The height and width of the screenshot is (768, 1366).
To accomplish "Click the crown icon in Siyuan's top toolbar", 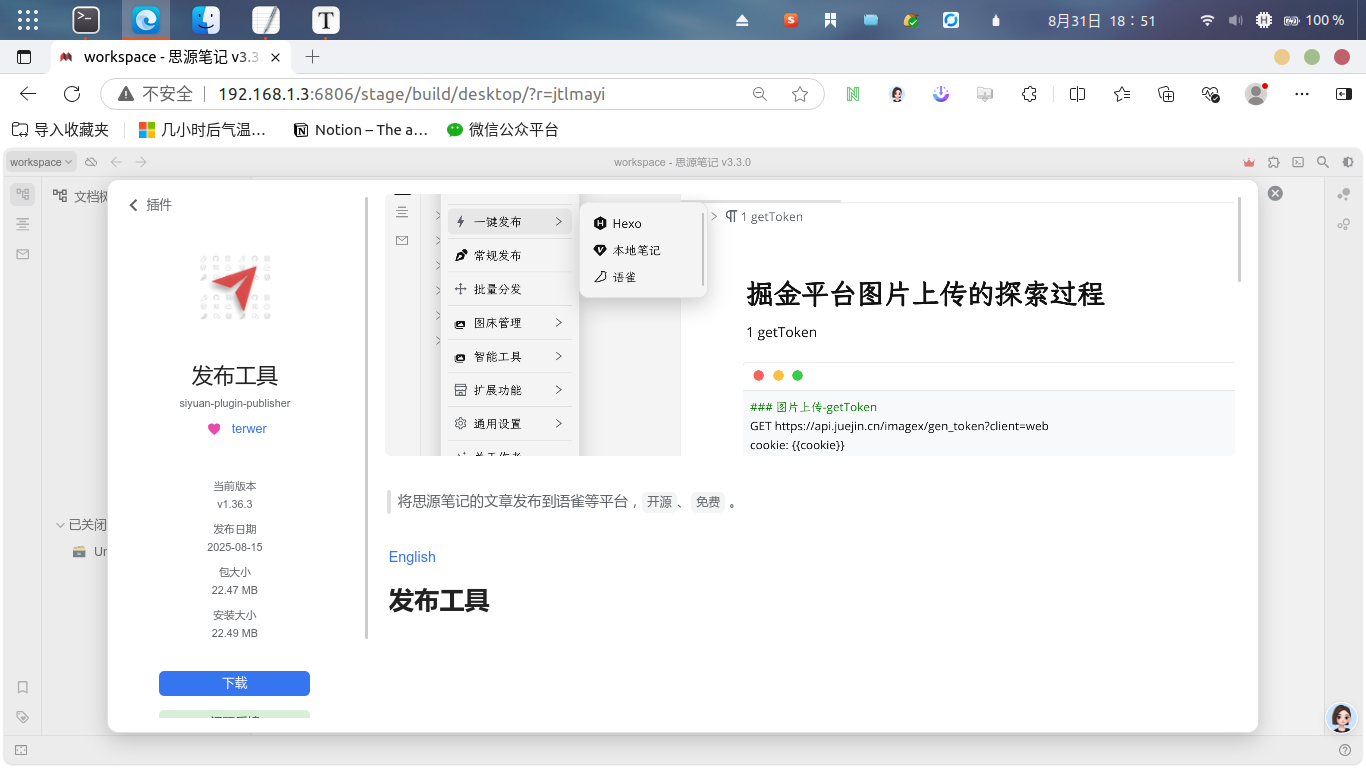I will (x=1248, y=162).
